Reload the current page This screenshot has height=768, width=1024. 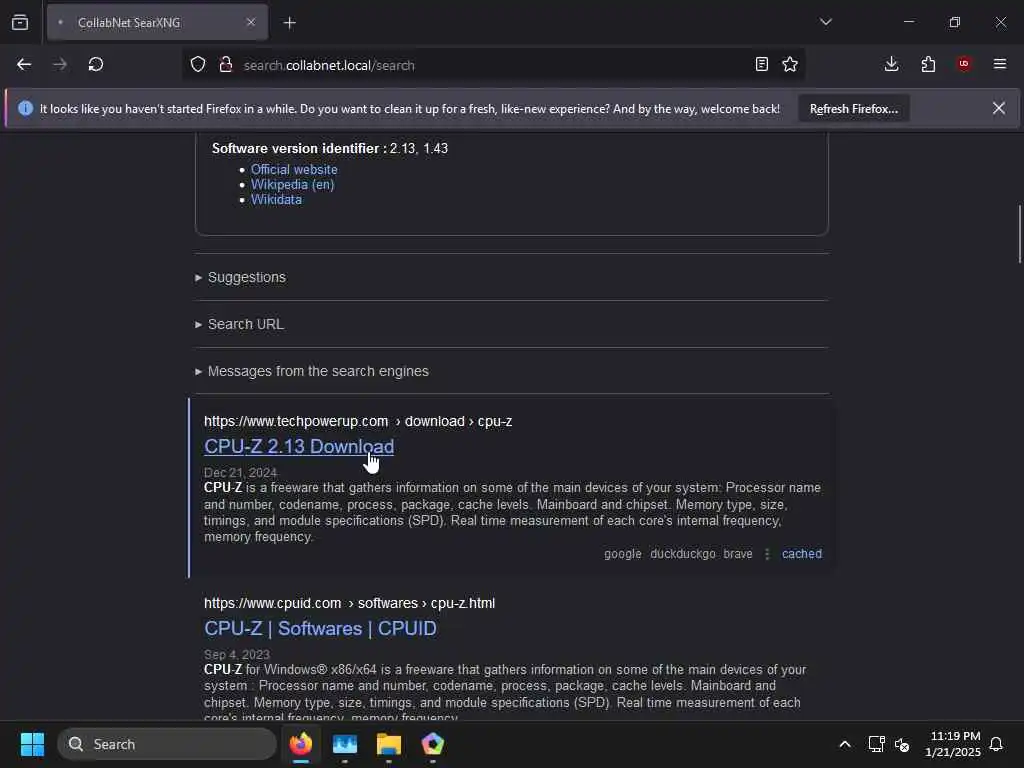click(x=96, y=65)
